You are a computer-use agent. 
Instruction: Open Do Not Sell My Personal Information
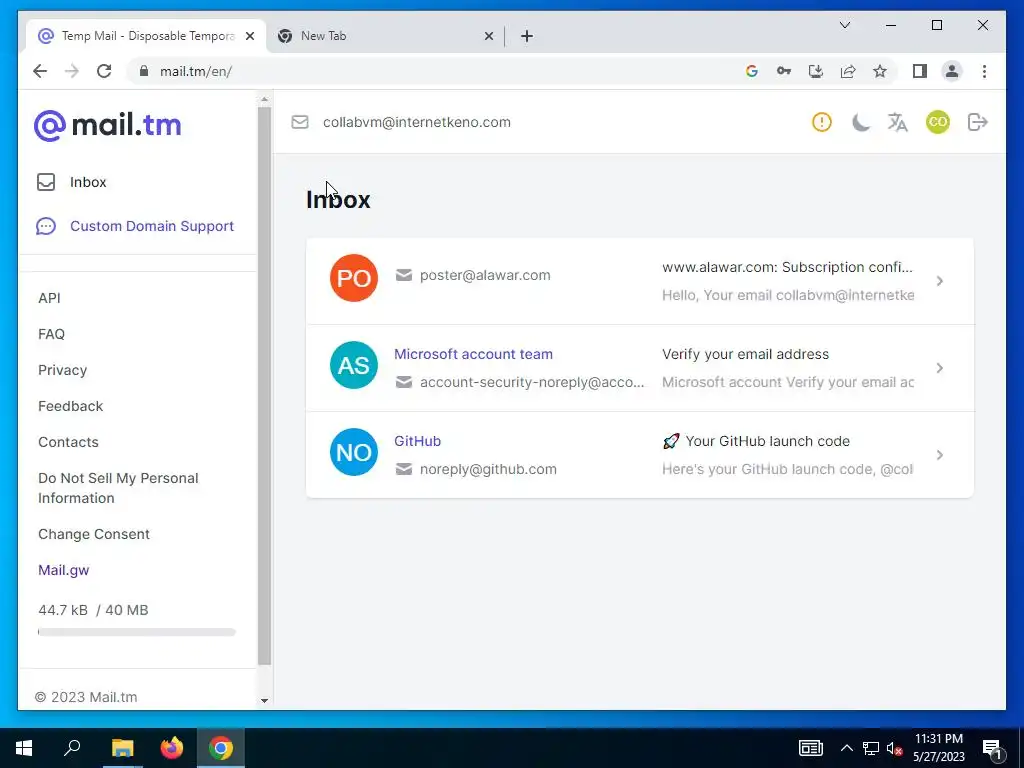click(118, 488)
